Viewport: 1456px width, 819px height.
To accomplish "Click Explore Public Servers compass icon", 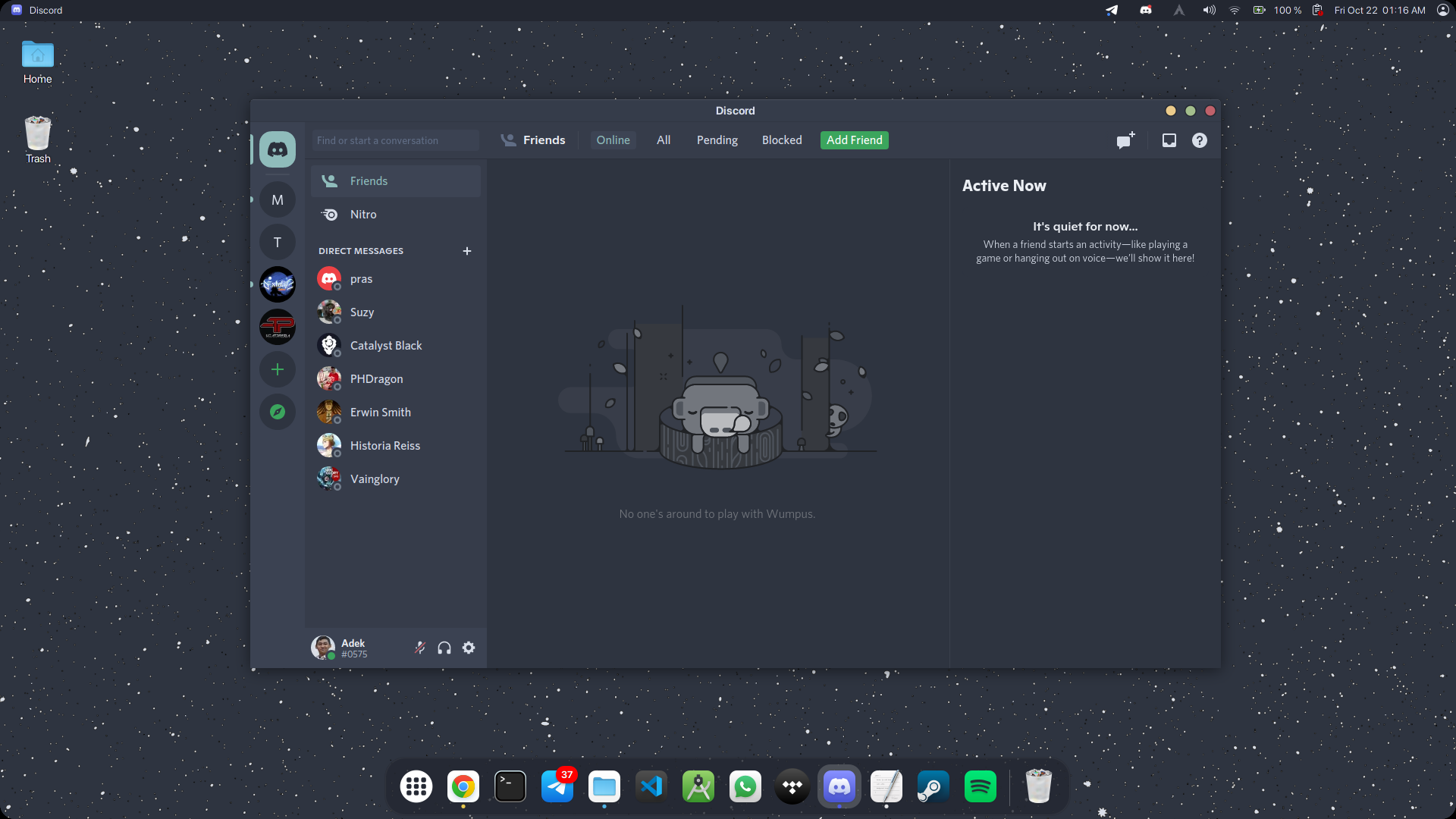I will pos(278,412).
